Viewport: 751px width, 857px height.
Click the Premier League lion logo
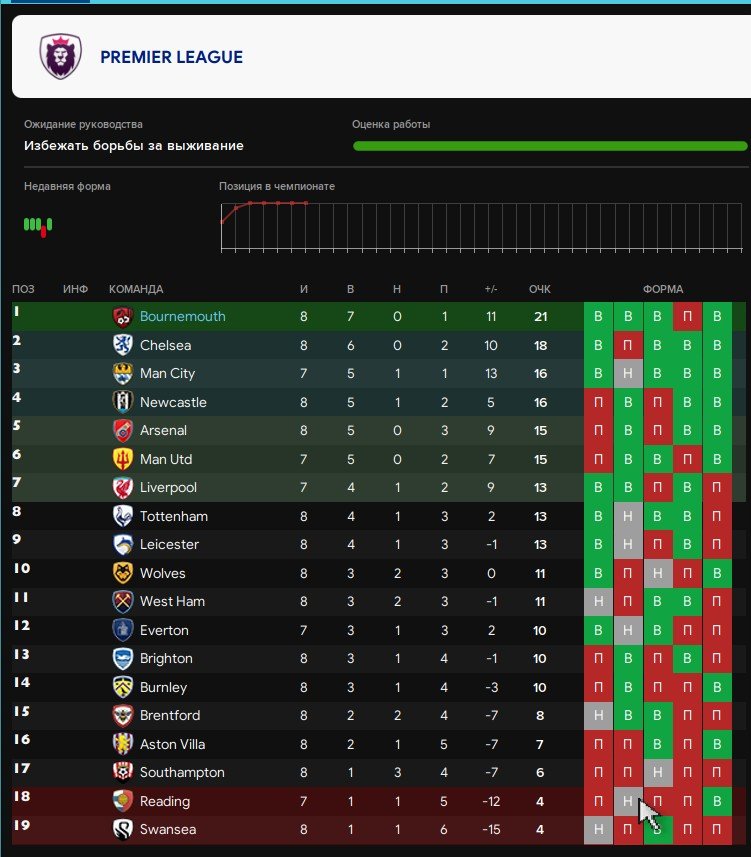[60, 57]
